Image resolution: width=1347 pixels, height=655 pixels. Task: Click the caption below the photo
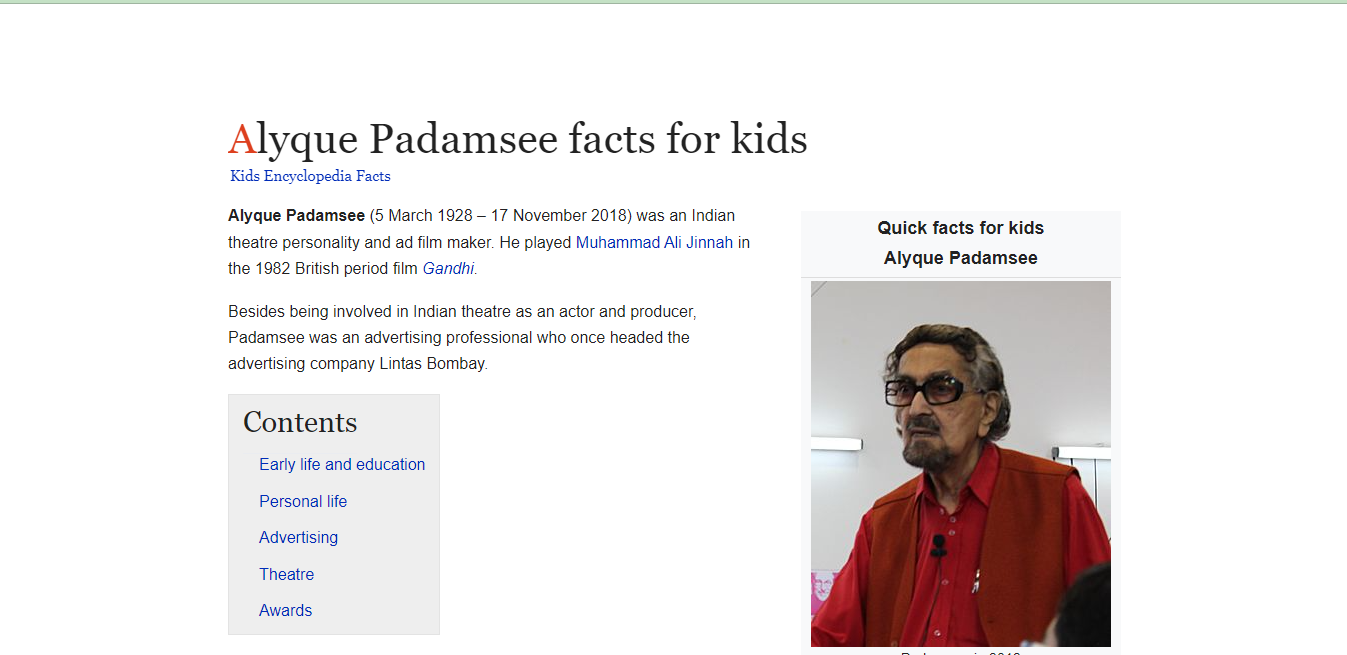pyautogui.click(x=960, y=652)
